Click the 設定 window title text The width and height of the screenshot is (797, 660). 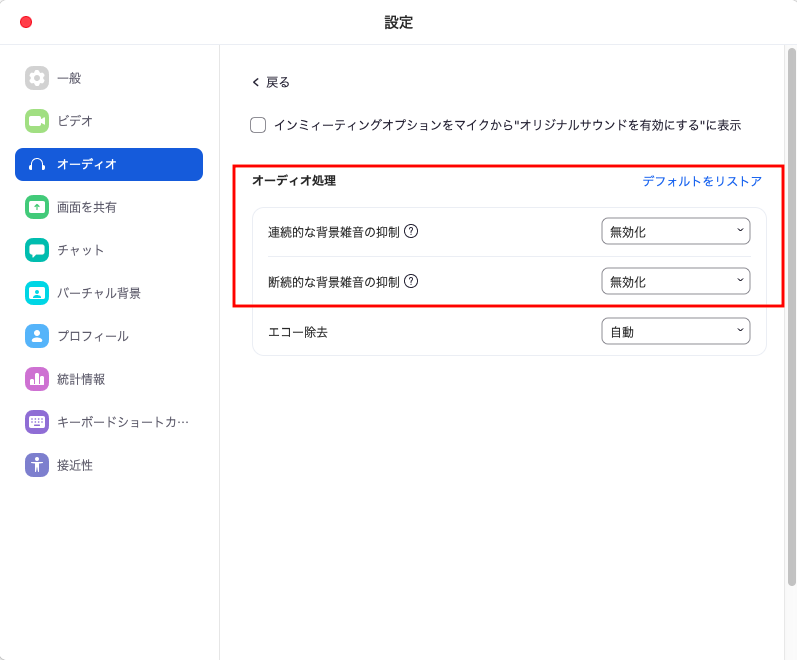pos(398,22)
